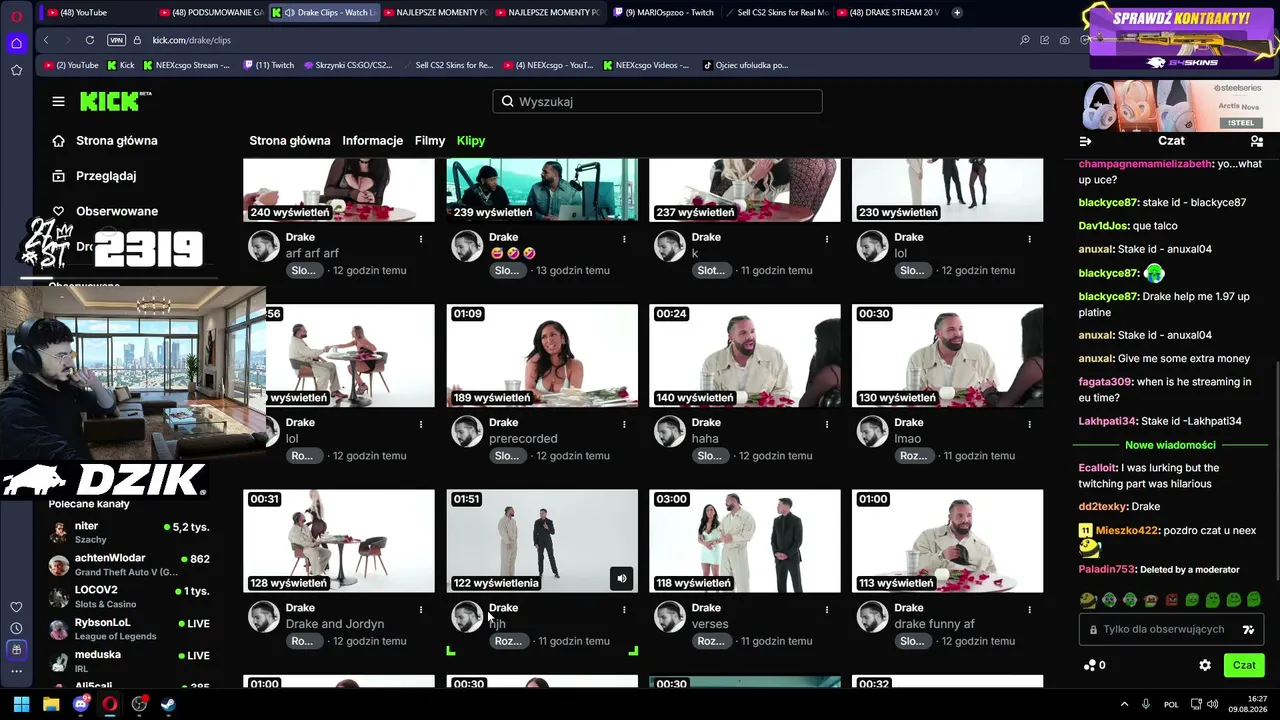Open the Klipy channel tab
Viewport: 1280px width, 720px height.
[x=471, y=141]
